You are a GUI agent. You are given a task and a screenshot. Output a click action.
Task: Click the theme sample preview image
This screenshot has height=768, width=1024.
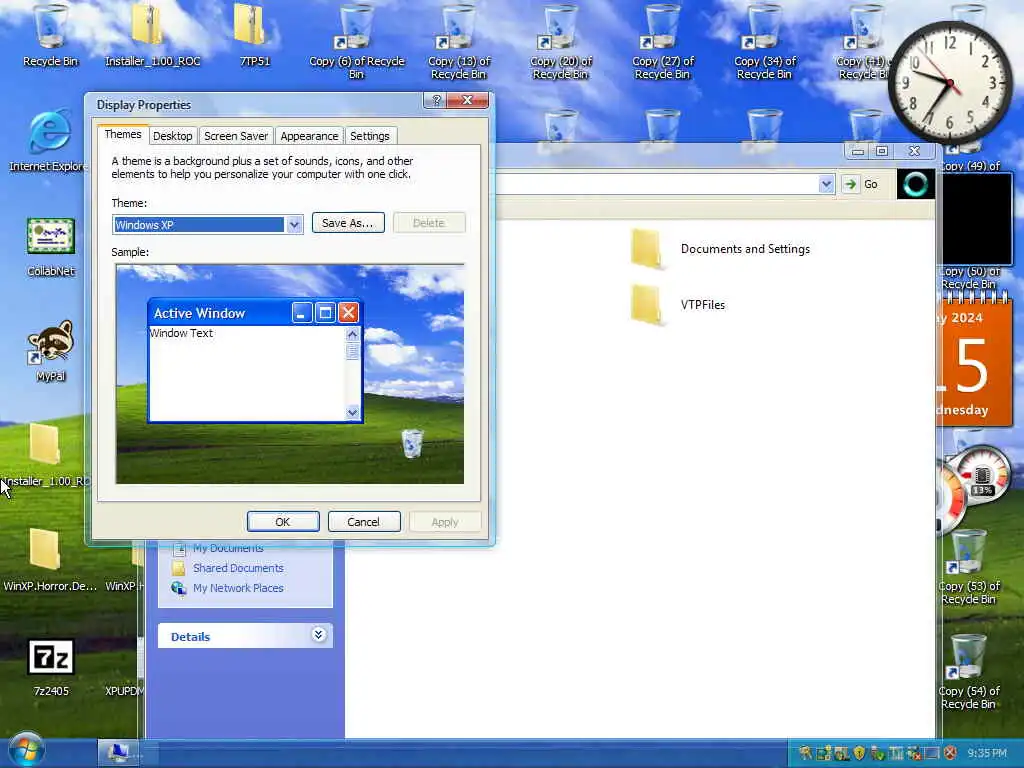[x=290, y=374]
